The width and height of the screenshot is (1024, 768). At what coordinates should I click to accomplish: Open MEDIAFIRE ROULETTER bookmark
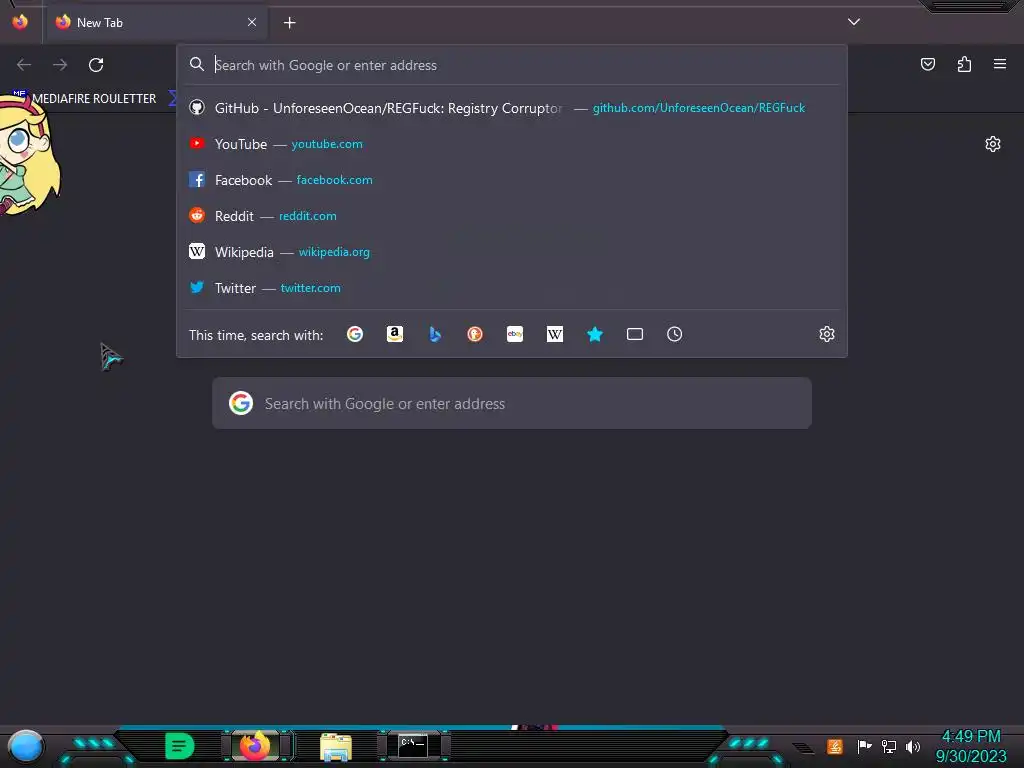coord(85,99)
